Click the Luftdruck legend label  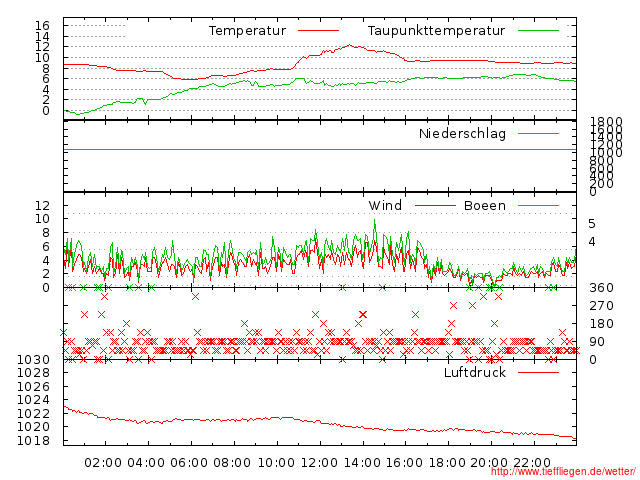click(x=475, y=372)
